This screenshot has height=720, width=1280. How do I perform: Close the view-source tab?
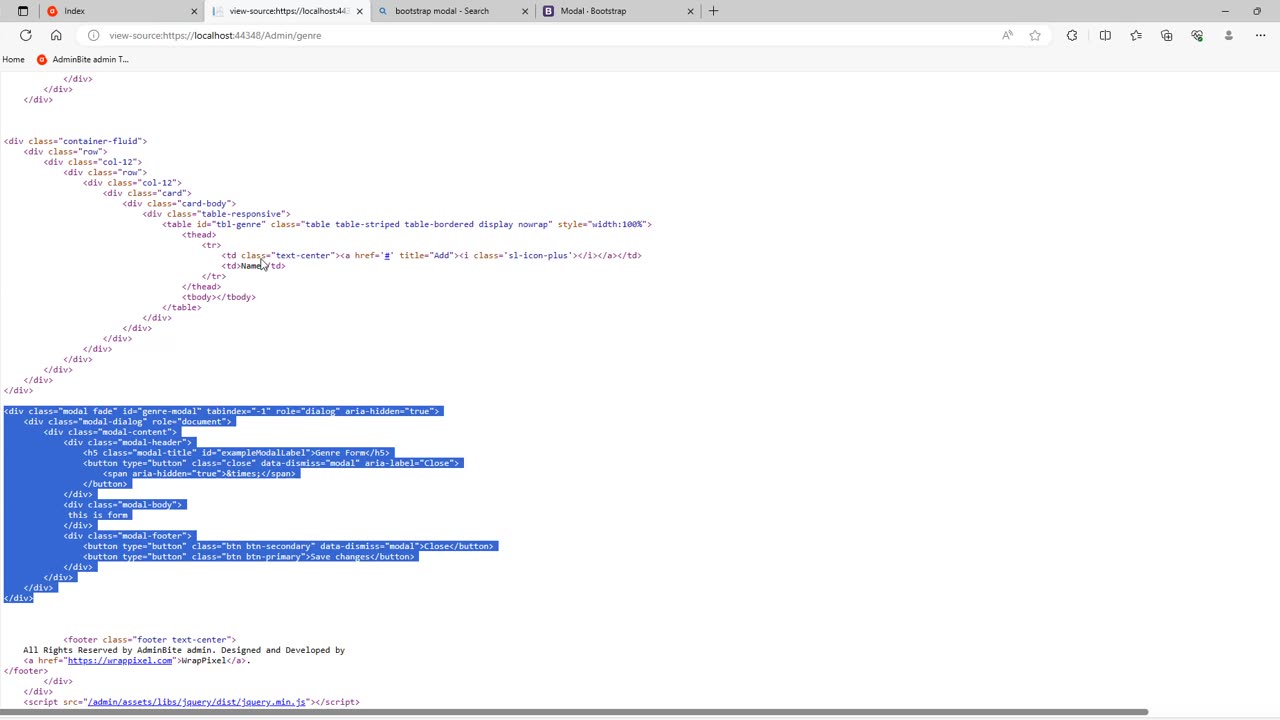(x=359, y=11)
